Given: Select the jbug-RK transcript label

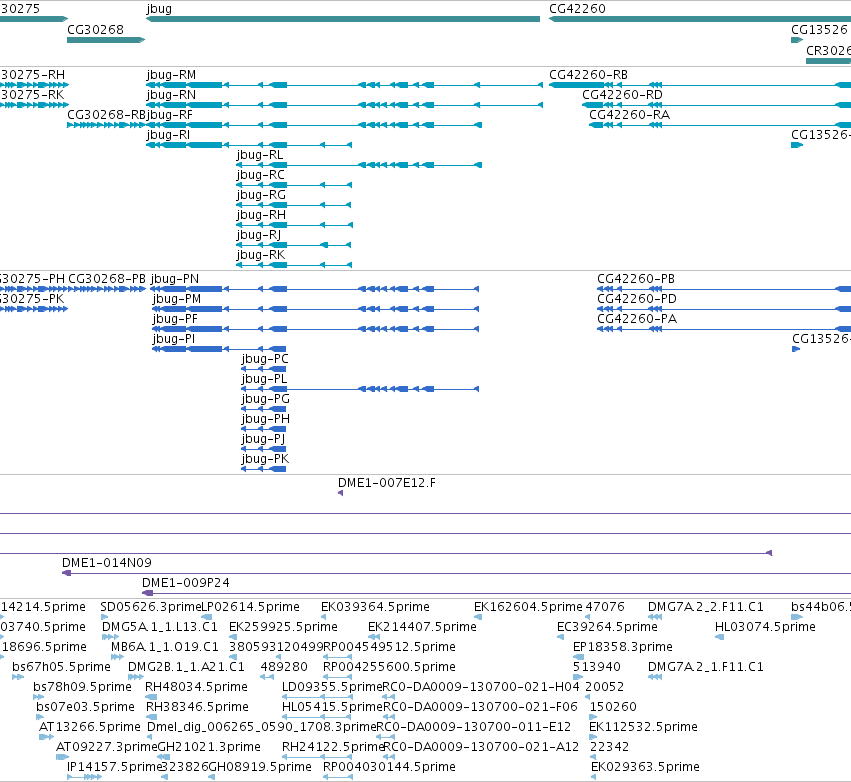Looking at the screenshot, I should [x=261, y=256].
